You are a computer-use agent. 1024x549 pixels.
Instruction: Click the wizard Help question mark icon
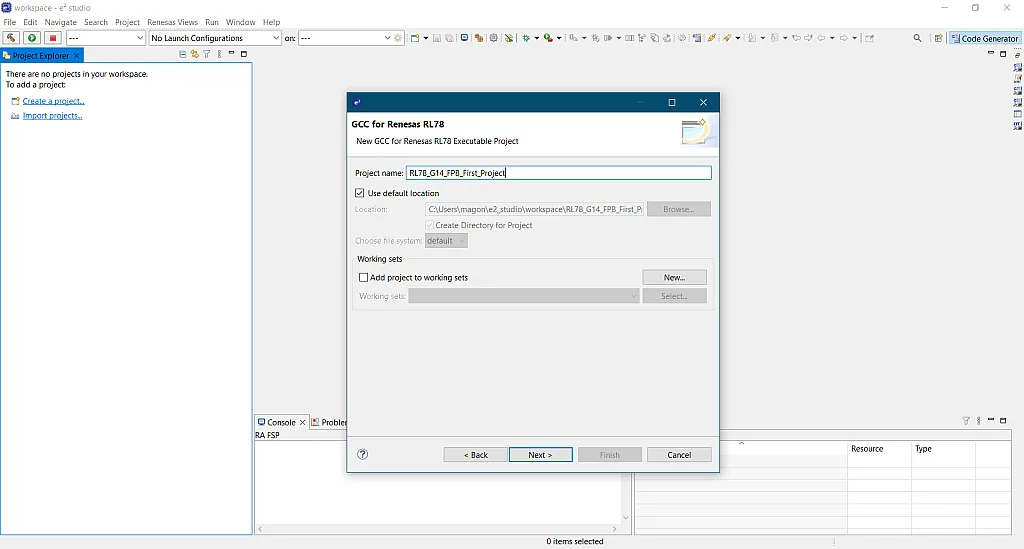(363, 454)
